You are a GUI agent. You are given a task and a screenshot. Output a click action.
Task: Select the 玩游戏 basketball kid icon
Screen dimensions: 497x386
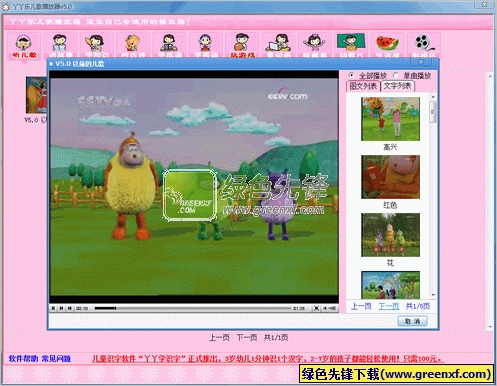[x=242, y=46]
